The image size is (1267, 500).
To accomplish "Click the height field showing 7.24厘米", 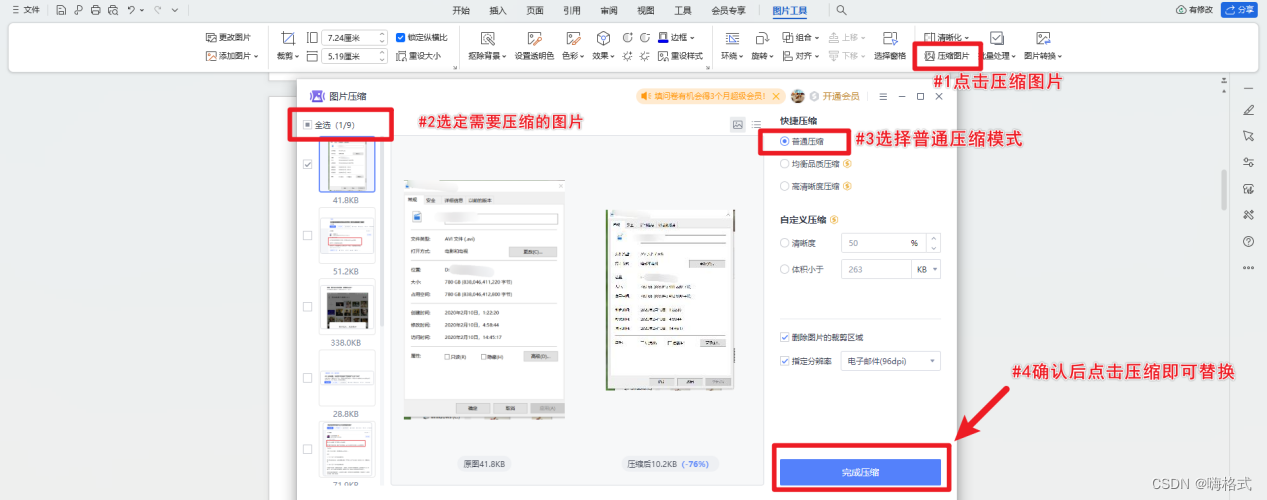I will tap(354, 37).
